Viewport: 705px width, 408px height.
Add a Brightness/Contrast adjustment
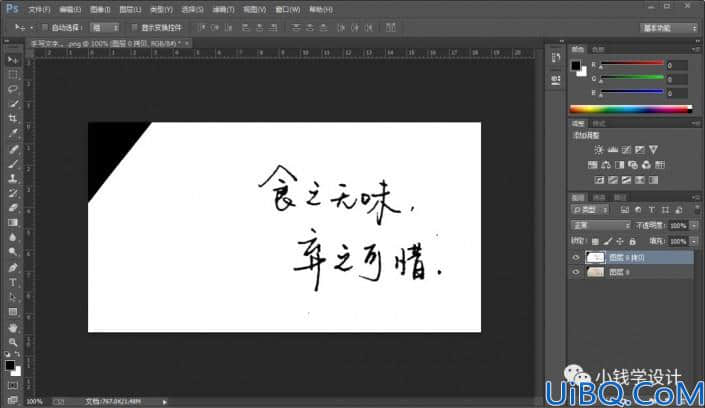(599, 150)
